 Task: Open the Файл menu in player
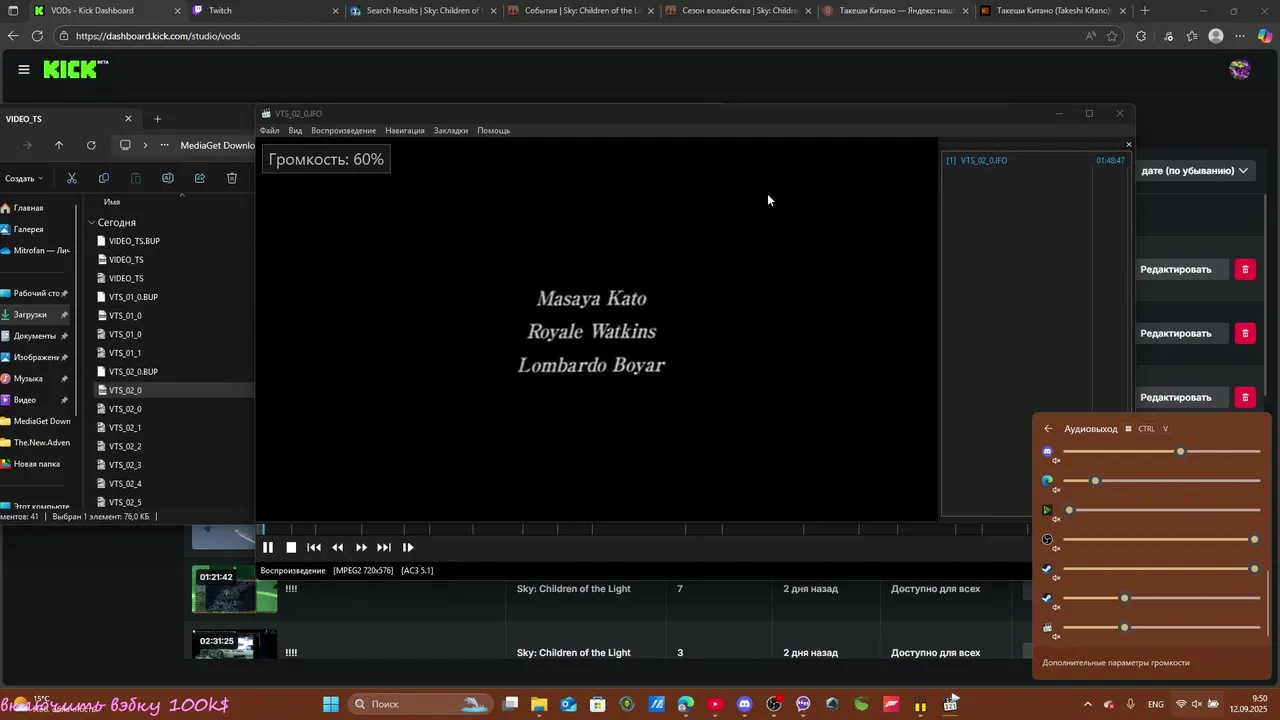(270, 131)
